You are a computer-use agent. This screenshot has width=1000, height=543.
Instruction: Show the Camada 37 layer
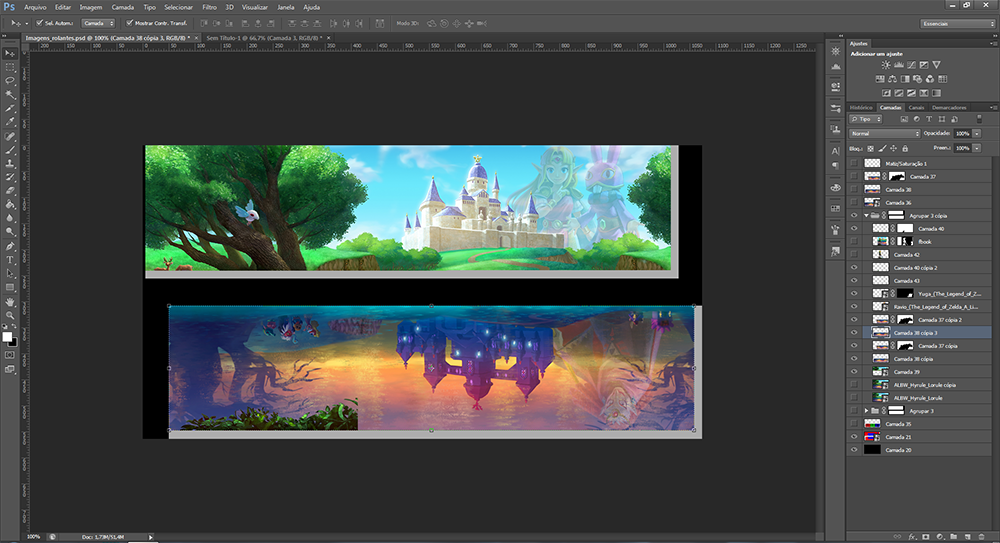pyautogui.click(x=854, y=177)
